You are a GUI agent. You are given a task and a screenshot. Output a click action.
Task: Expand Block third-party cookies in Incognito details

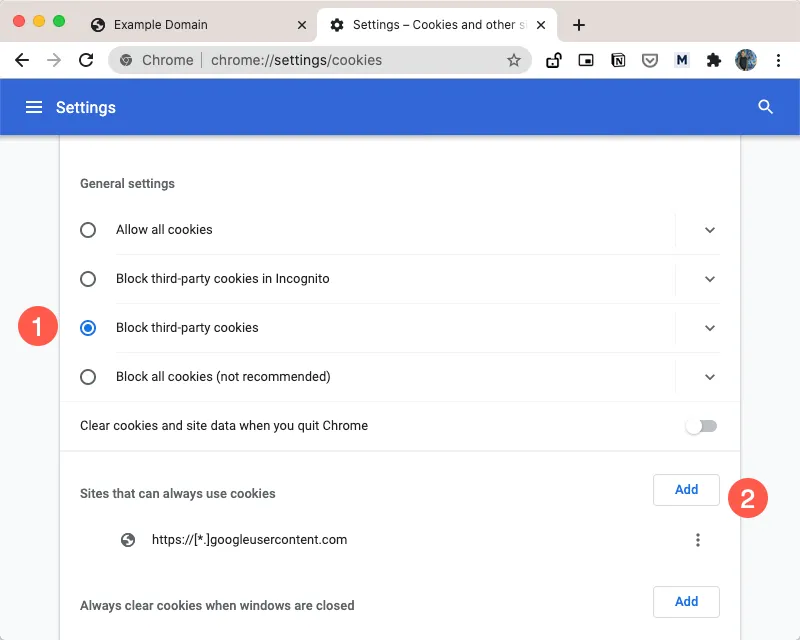pos(710,279)
